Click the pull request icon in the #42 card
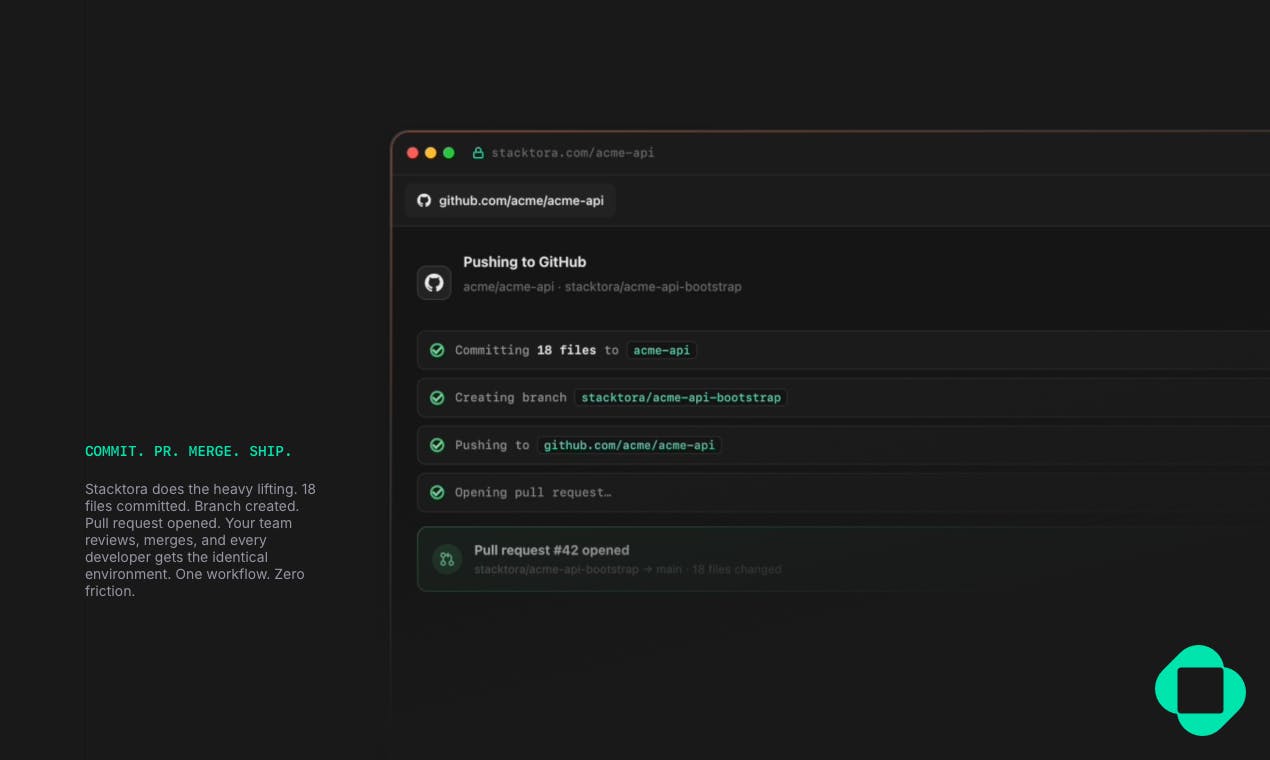 click(x=447, y=559)
